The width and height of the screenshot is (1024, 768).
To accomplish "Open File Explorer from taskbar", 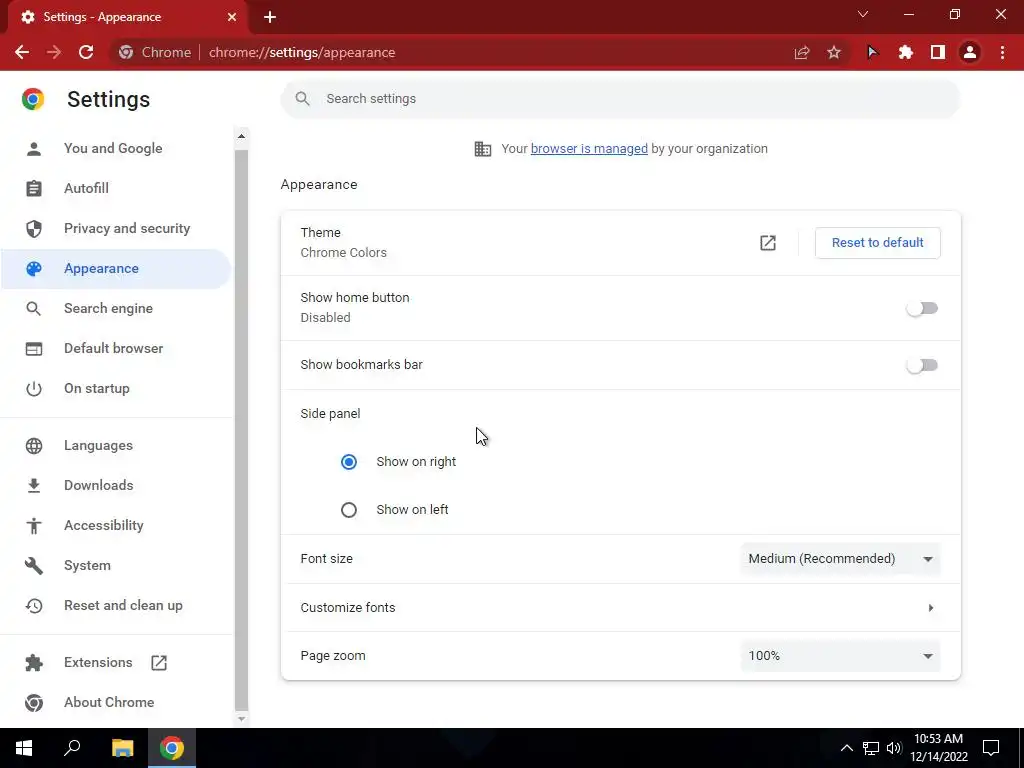I will [122, 748].
